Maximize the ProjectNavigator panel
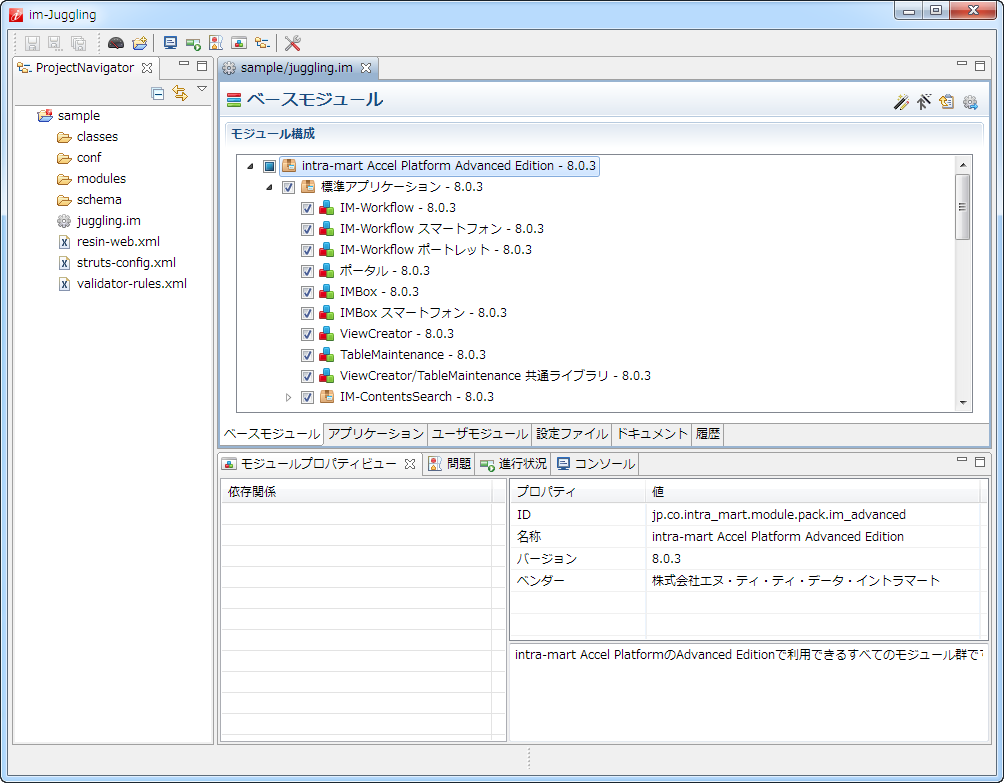1004x783 pixels. (x=202, y=66)
